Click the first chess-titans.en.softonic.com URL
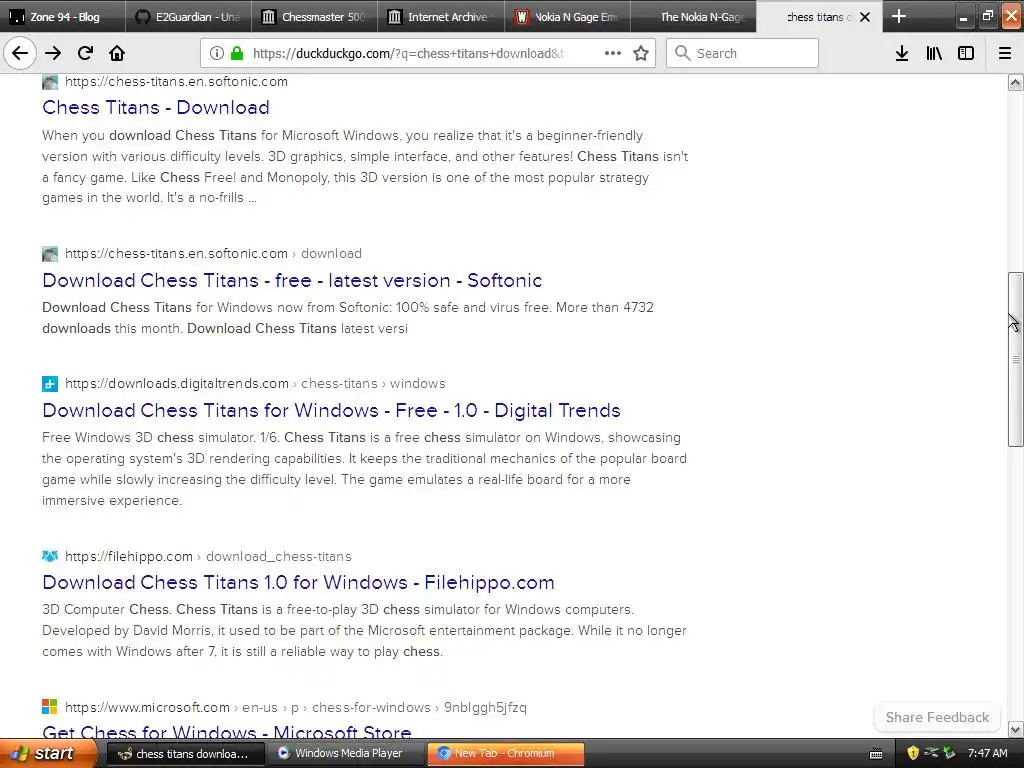1024x768 pixels. 176,82
